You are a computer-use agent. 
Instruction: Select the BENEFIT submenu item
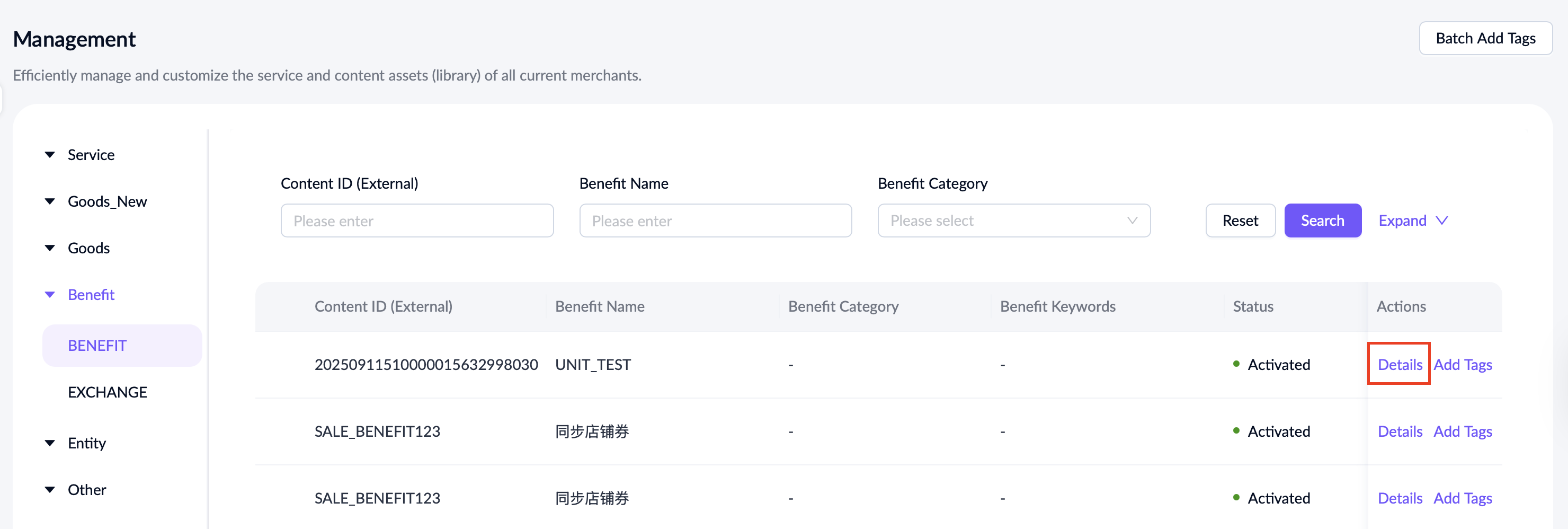click(97, 345)
